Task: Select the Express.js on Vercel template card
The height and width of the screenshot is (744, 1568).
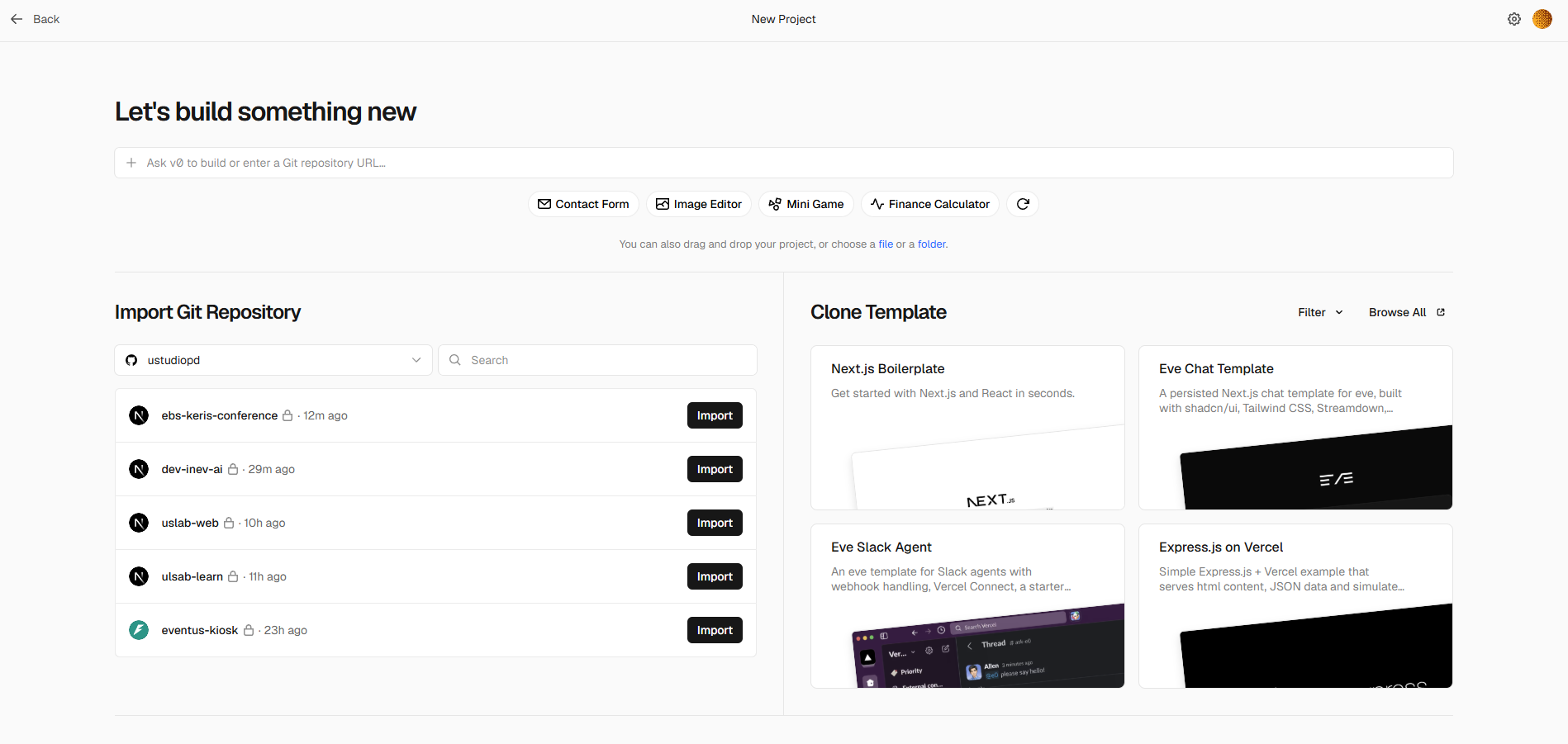Action: click(1295, 606)
